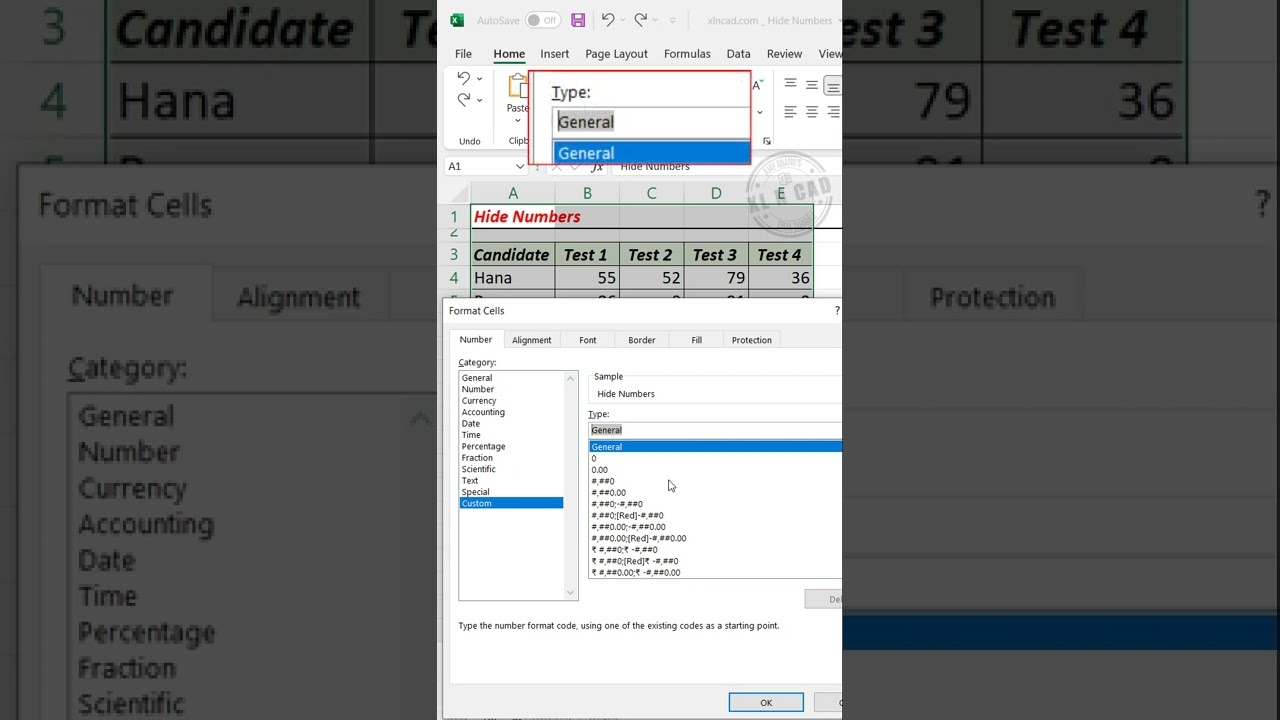This screenshot has height=720, width=1280.
Task: Click the Center alignment icon
Action: (x=812, y=112)
